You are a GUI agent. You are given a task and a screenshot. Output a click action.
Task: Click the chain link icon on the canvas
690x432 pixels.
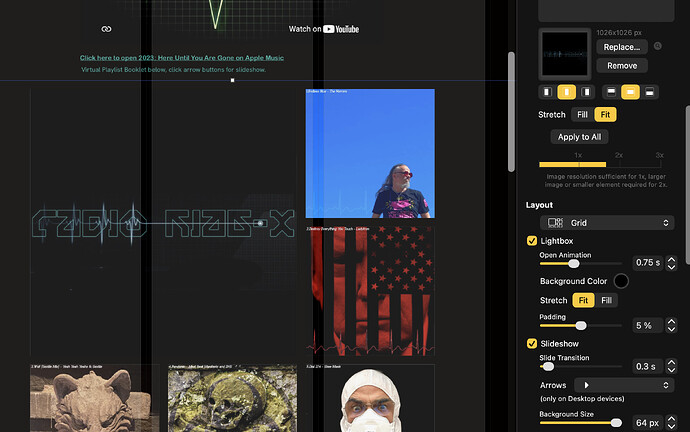(106, 29)
